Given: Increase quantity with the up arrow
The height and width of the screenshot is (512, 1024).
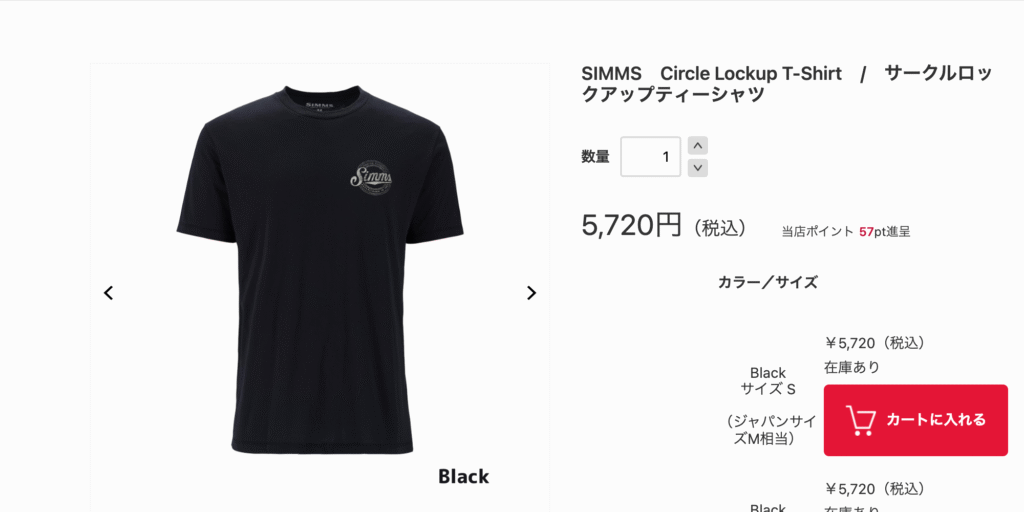Looking at the screenshot, I should point(698,146).
